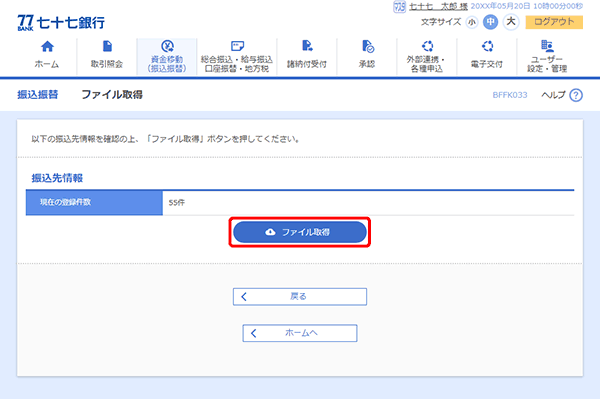Image resolution: width=600 pixels, height=399 pixels.
Task: Set text size to small (小)
Action: [x=472, y=22]
